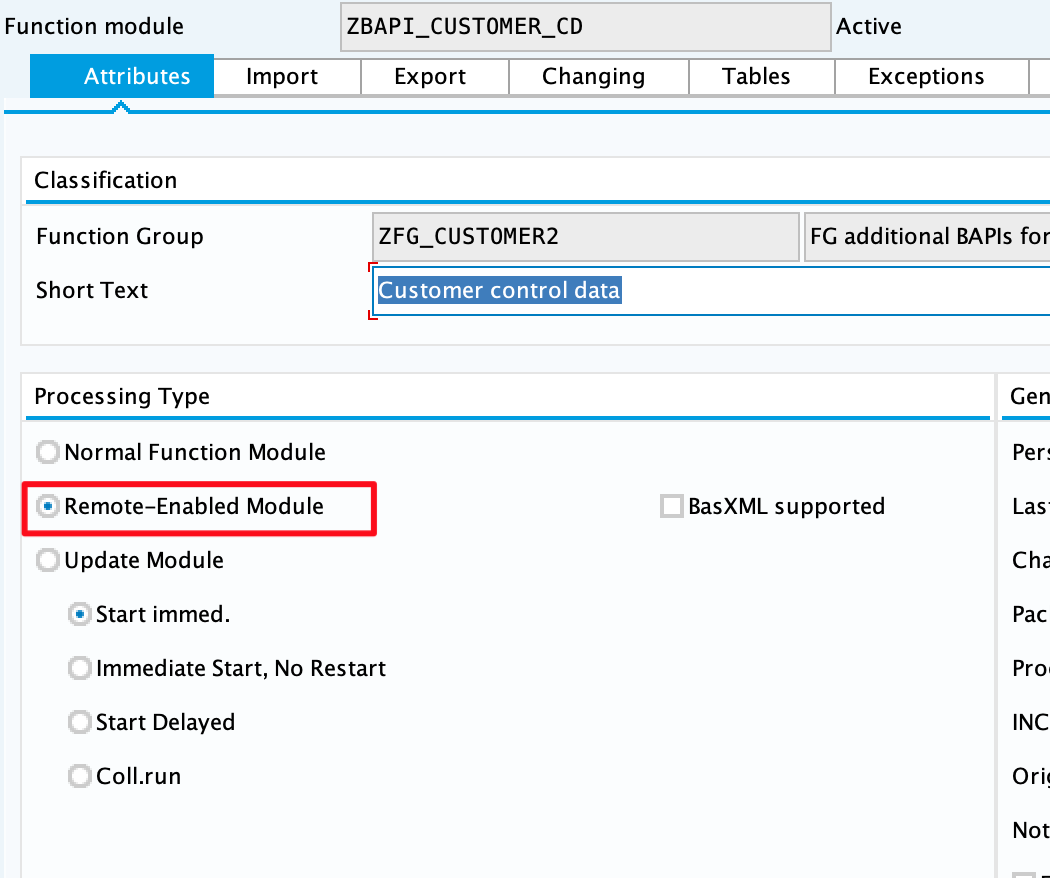
Task: Select the Start Delayed option
Action: pyautogui.click(x=80, y=723)
